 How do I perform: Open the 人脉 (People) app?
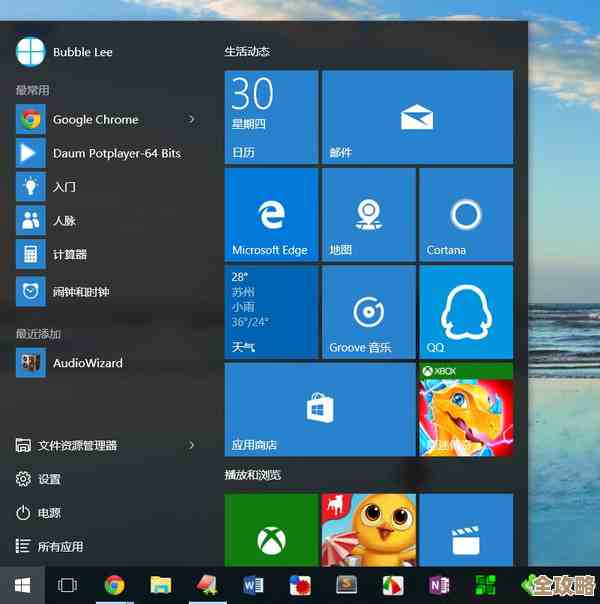(107, 221)
